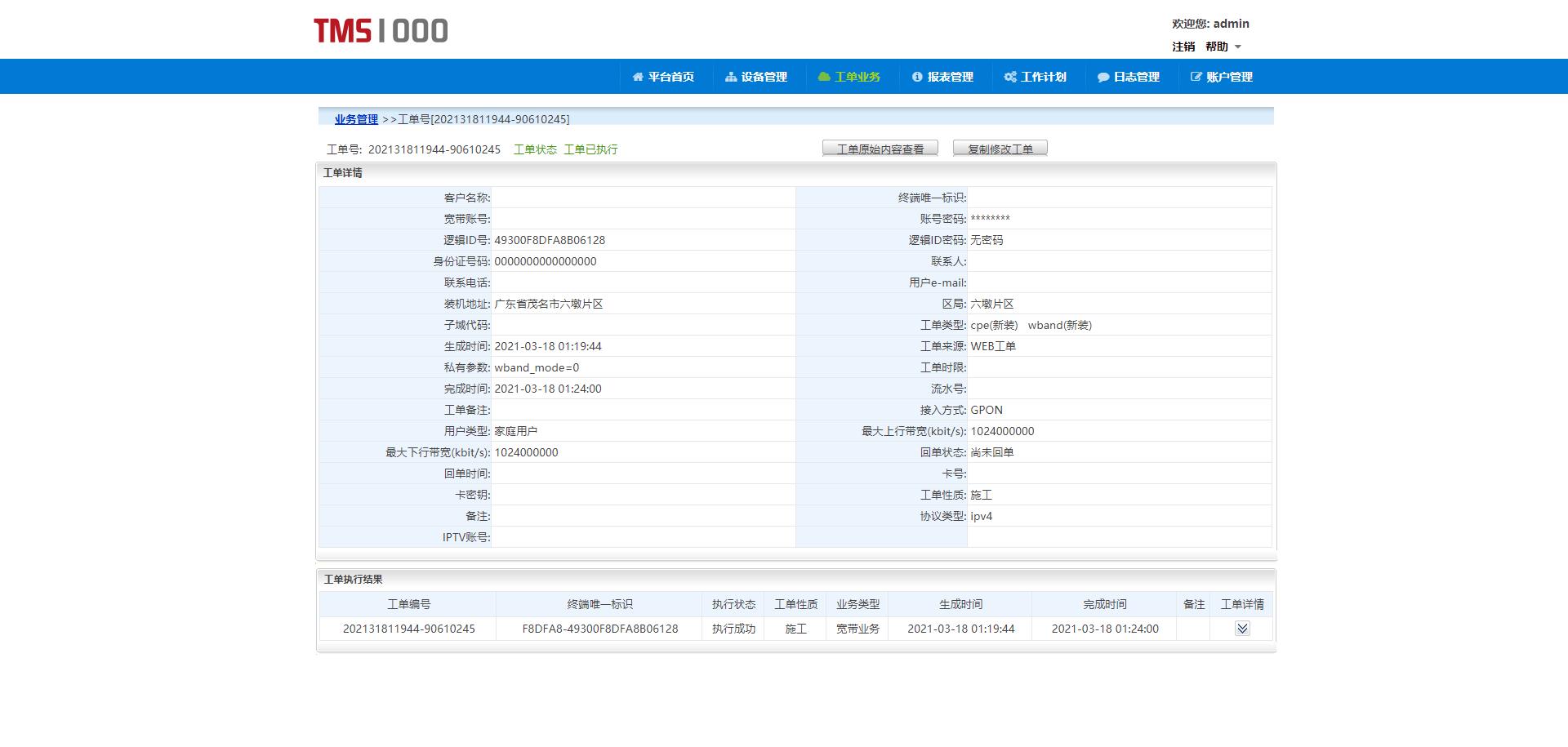1568x747 pixels.
Task: Click results completion time 2021-03-18 01:24:00
Action: [x=1105, y=629]
